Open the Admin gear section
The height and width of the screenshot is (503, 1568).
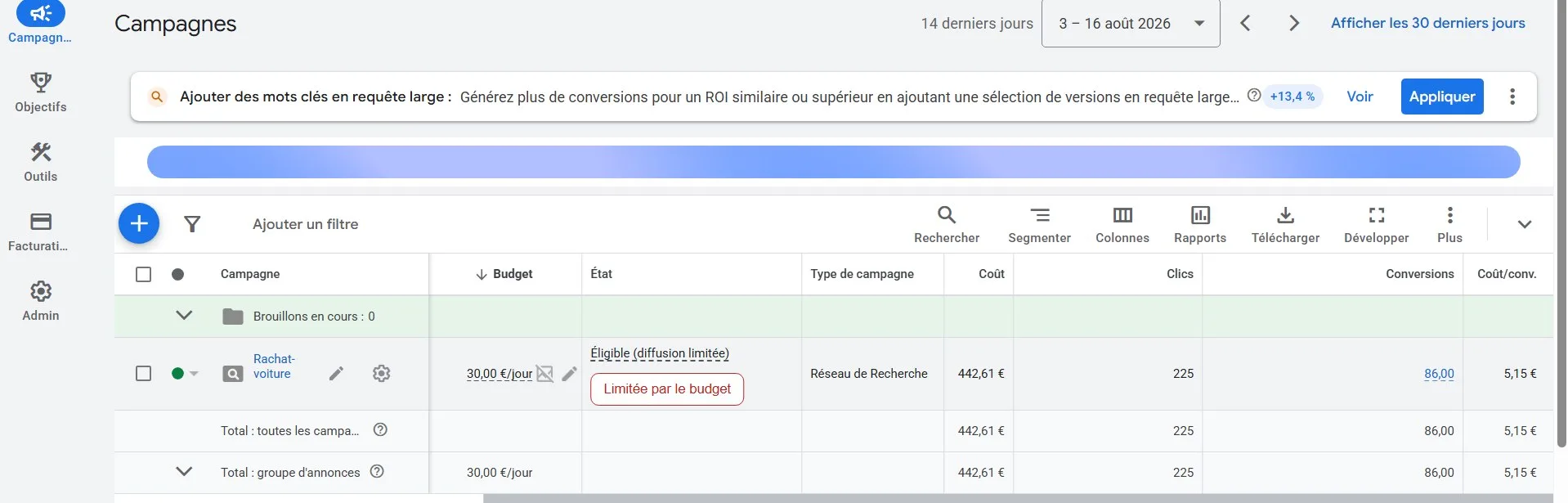[x=40, y=301]
